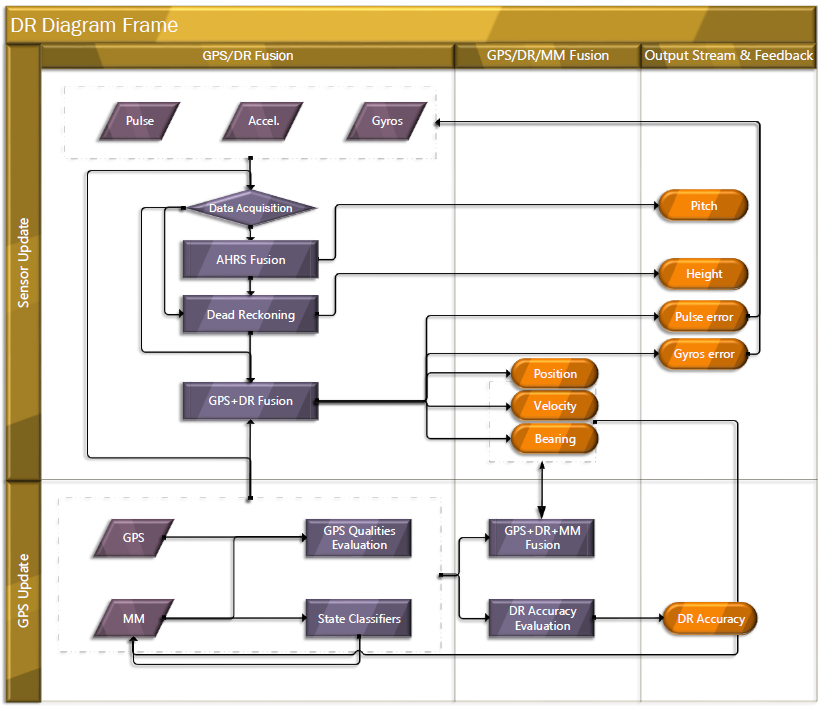This screenshot has width=822, height=708.
Task: Click the GPS+DR Fusion box
Action: [x=251, y=401]
